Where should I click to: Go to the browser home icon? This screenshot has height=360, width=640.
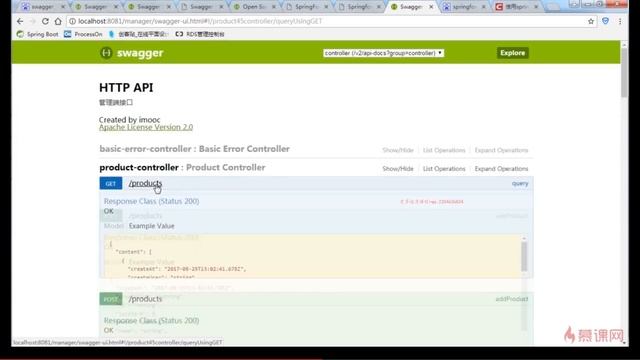58,21
